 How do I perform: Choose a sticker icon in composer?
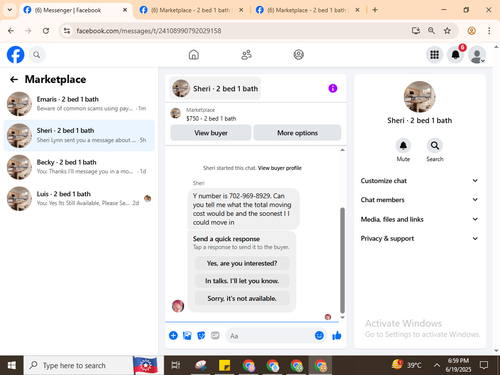point(201,335)
